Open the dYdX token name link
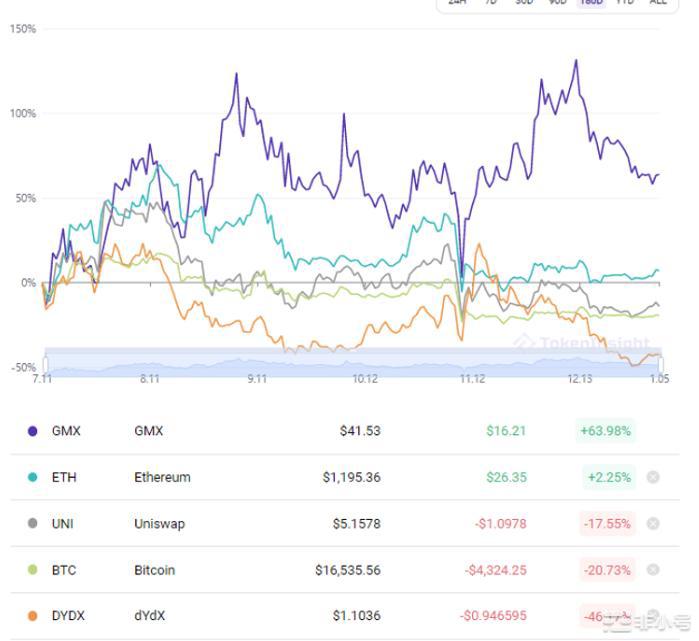The width and height of the screenshot is (699, 641). pos(150,616)
